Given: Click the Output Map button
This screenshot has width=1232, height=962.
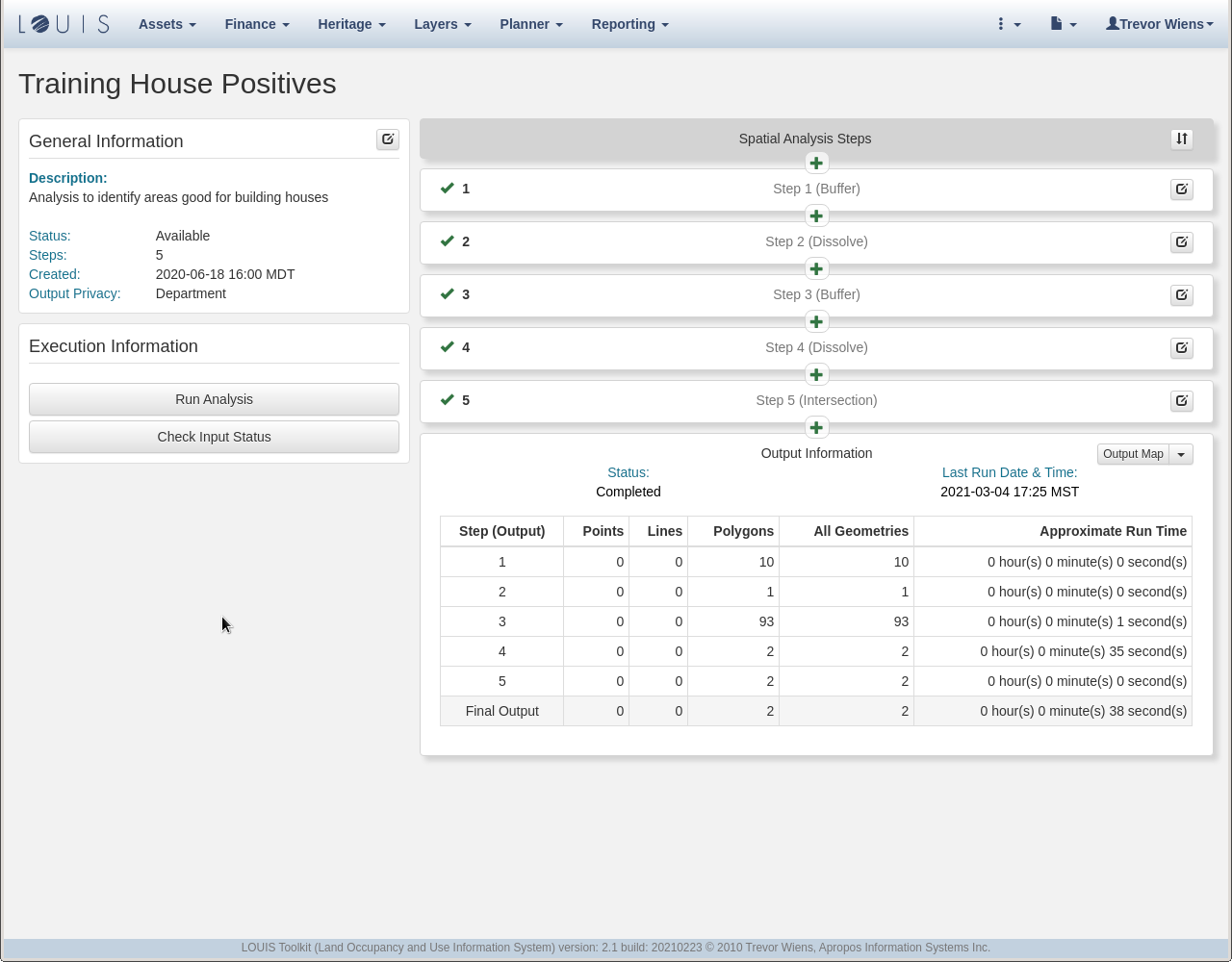Looking at the screenshot, I should pos(1133,454).
